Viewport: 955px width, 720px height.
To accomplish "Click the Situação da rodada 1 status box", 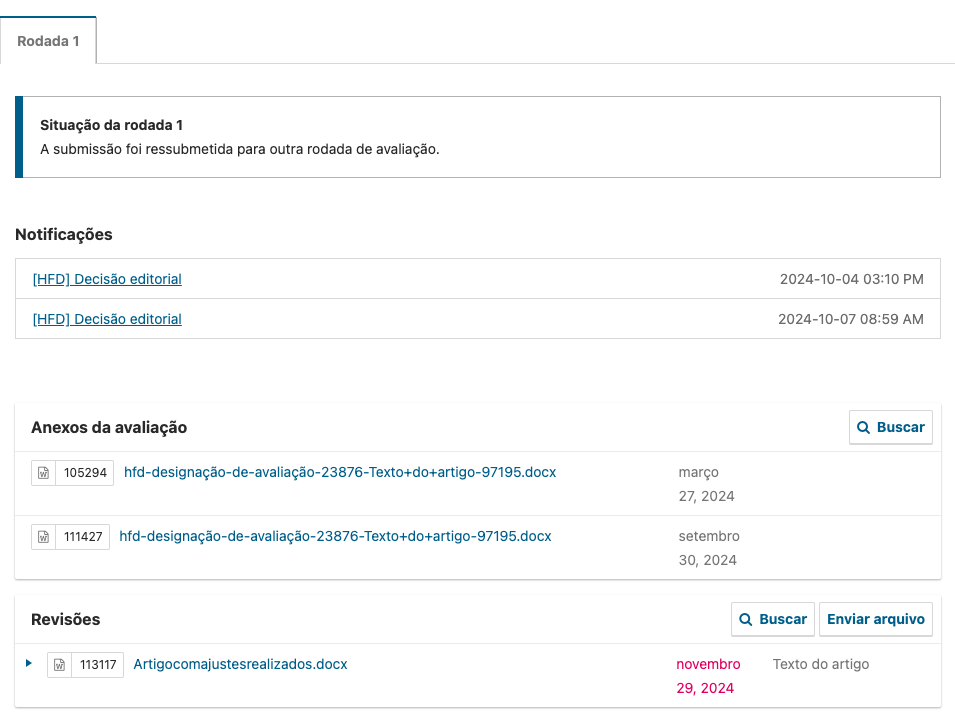I will pos(480,137).
